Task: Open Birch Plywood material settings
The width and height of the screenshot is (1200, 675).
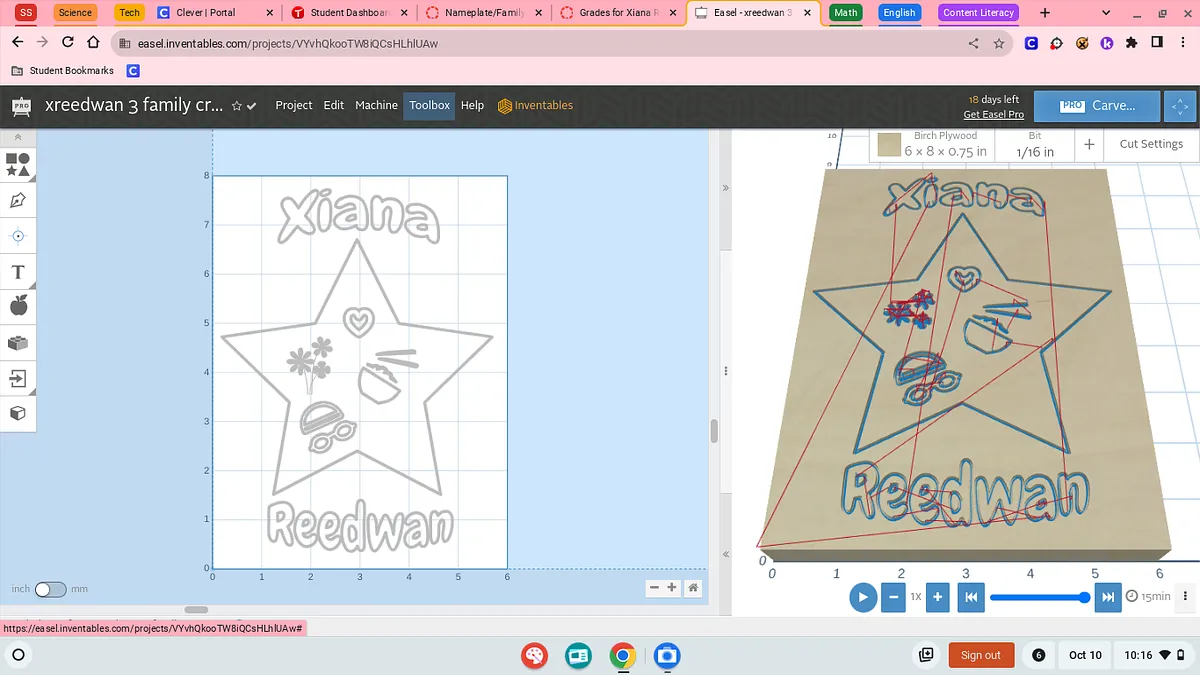Action: click(931, 144)
